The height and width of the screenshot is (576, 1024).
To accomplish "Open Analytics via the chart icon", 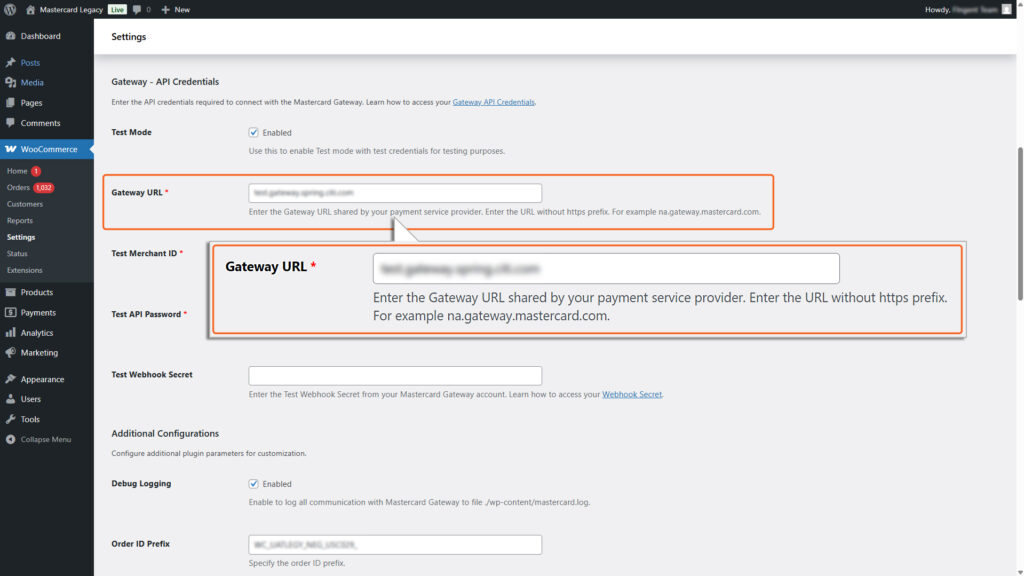I will 13,331.
